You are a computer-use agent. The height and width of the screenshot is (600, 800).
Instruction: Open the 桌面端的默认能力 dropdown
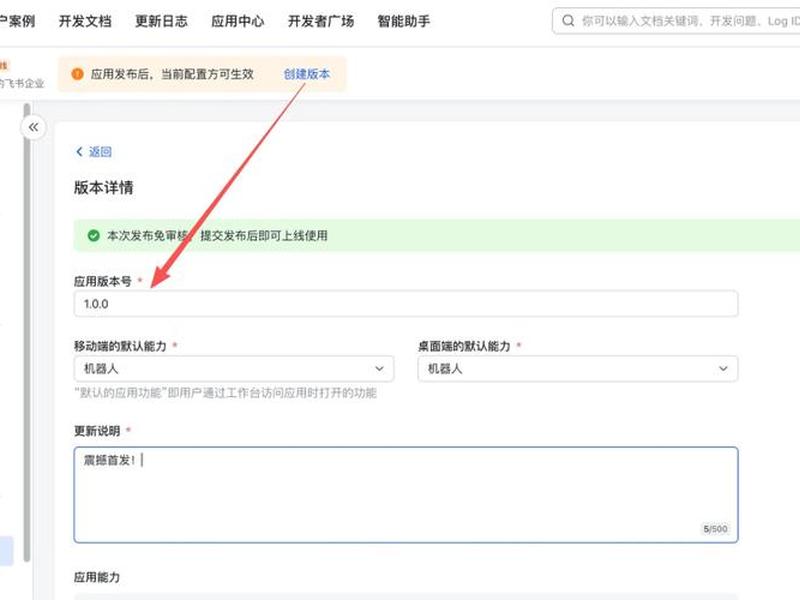pyautogui.click(x=578, y=368)
